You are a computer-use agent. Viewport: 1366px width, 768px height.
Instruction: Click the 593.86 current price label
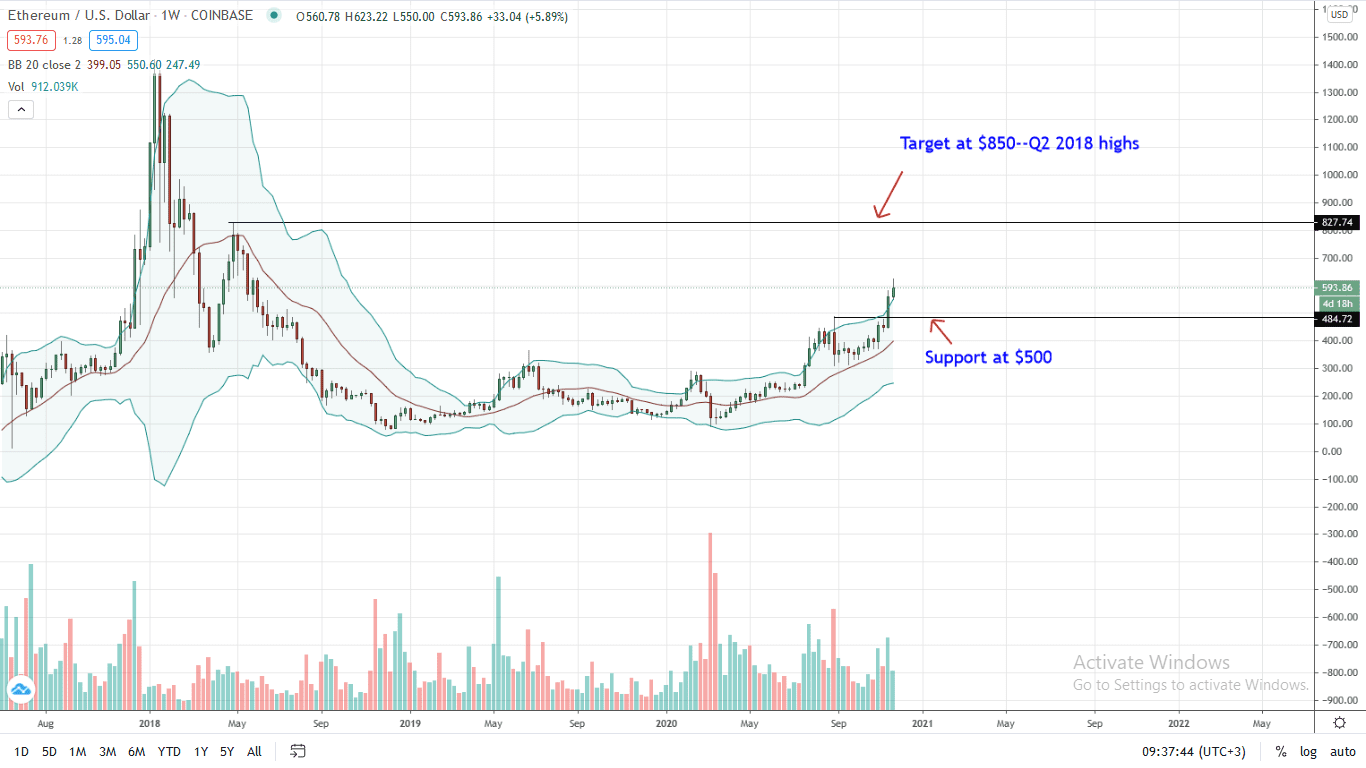point(1336,288)
